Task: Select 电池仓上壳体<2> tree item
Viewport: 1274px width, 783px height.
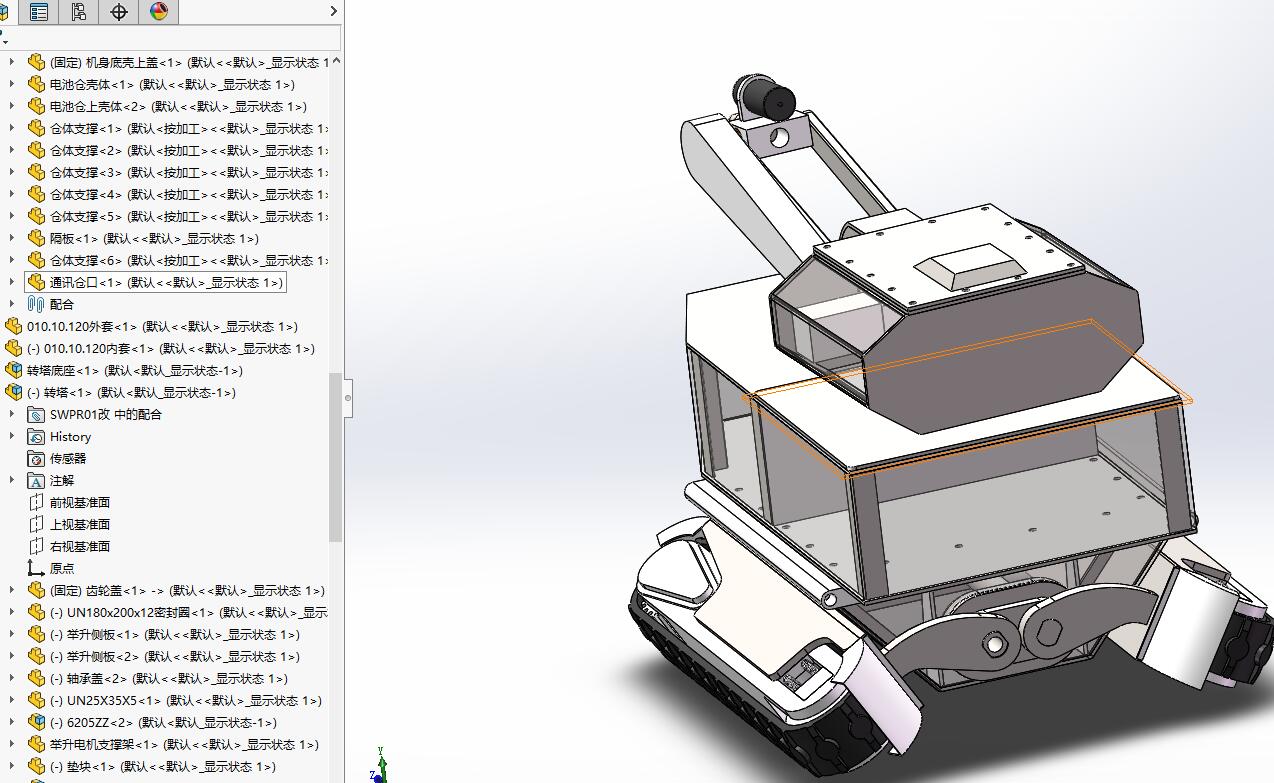Action: point(178,106)
